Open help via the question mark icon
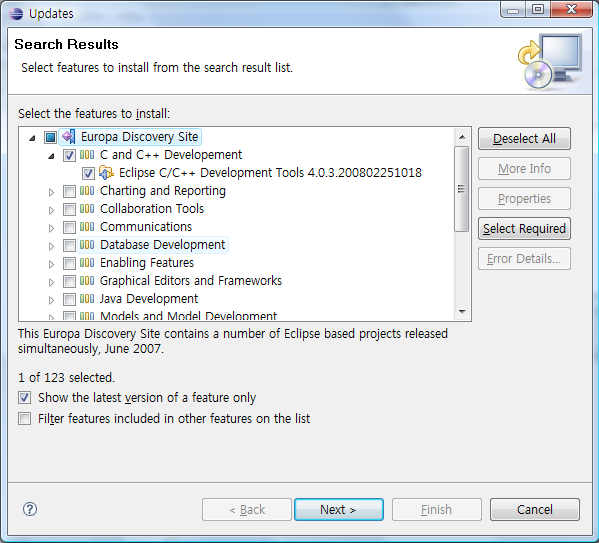The width and height of the screenshot is (599, 543). [30, 509]
